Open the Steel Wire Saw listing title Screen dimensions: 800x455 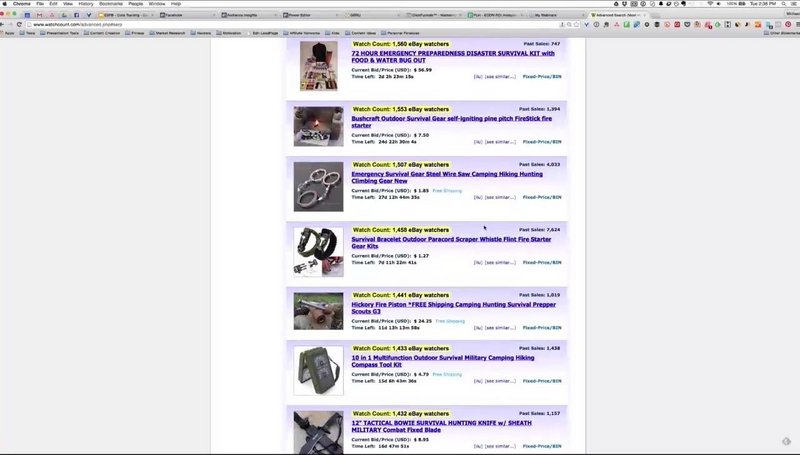446,178
